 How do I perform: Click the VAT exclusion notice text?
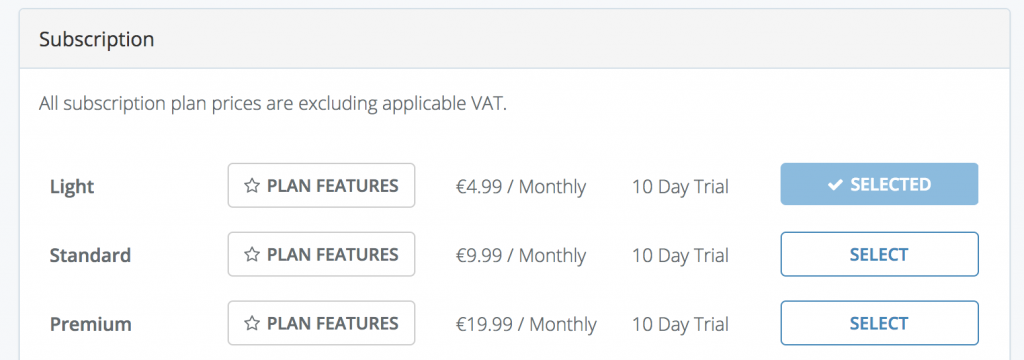point(272,104)
